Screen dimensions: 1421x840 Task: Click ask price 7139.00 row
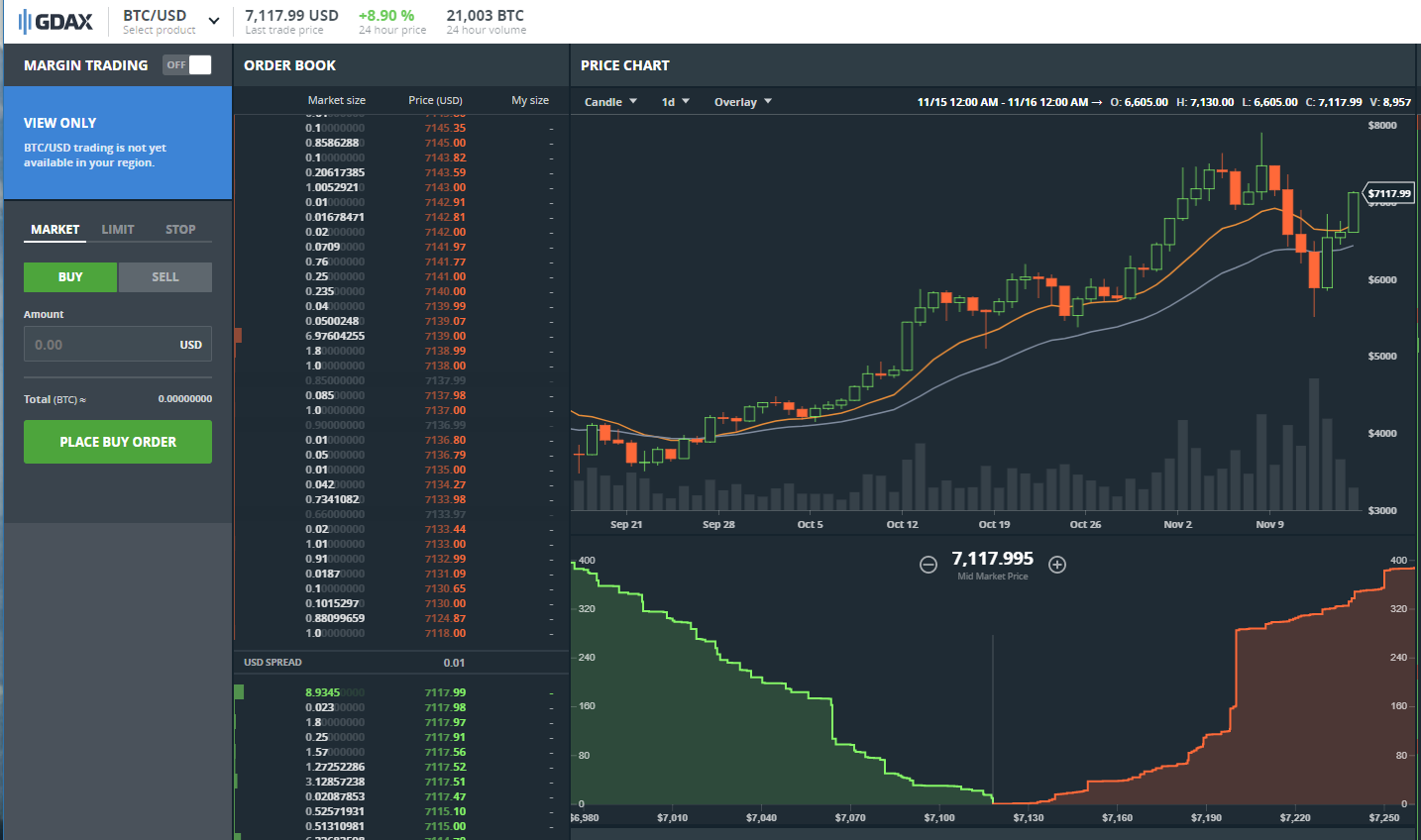click(401, 336)
